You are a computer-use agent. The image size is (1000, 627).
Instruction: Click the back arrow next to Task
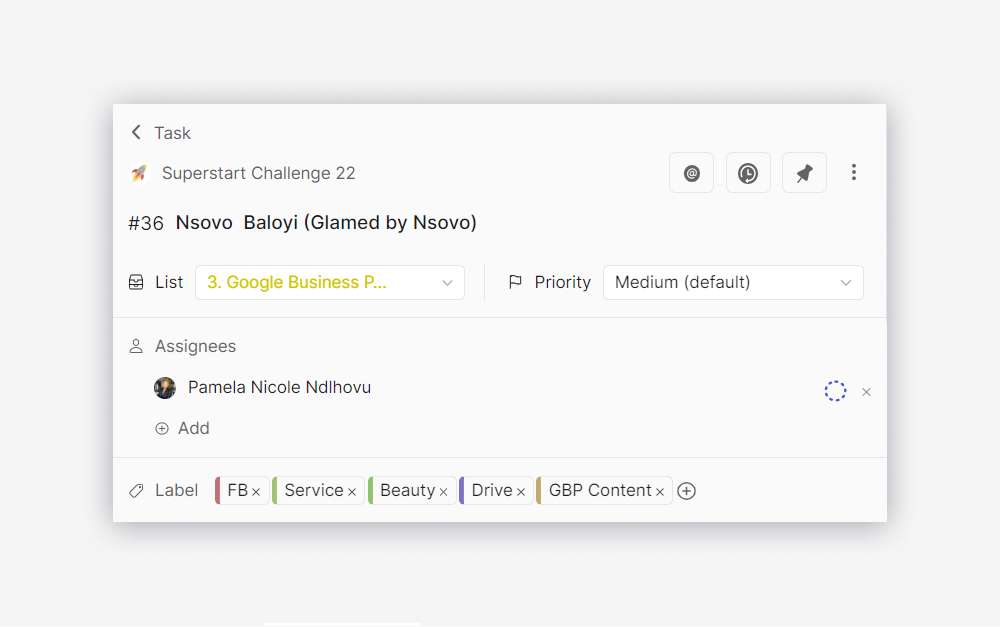click(136, 132)
